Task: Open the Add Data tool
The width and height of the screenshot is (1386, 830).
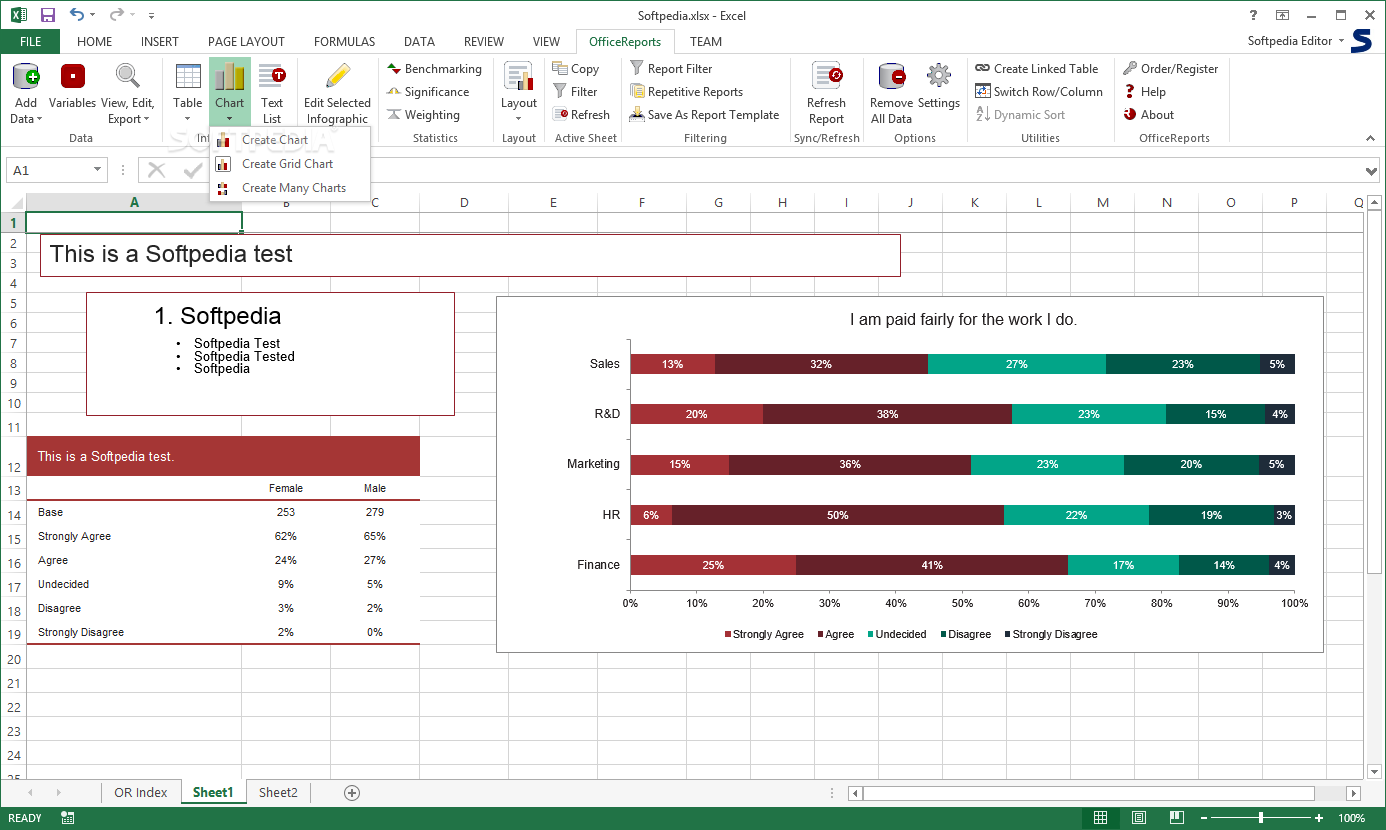Action: coord(26,93)
